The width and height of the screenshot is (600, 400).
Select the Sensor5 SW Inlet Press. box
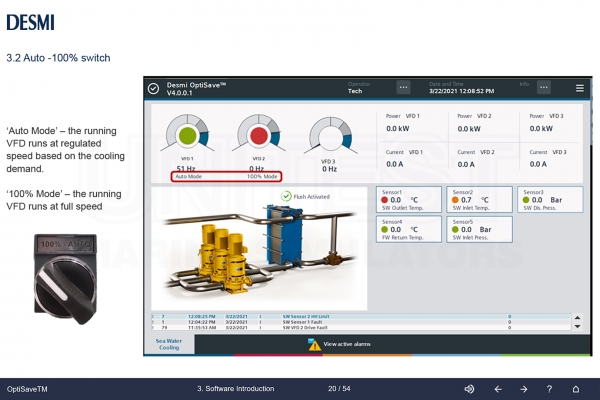479,229
